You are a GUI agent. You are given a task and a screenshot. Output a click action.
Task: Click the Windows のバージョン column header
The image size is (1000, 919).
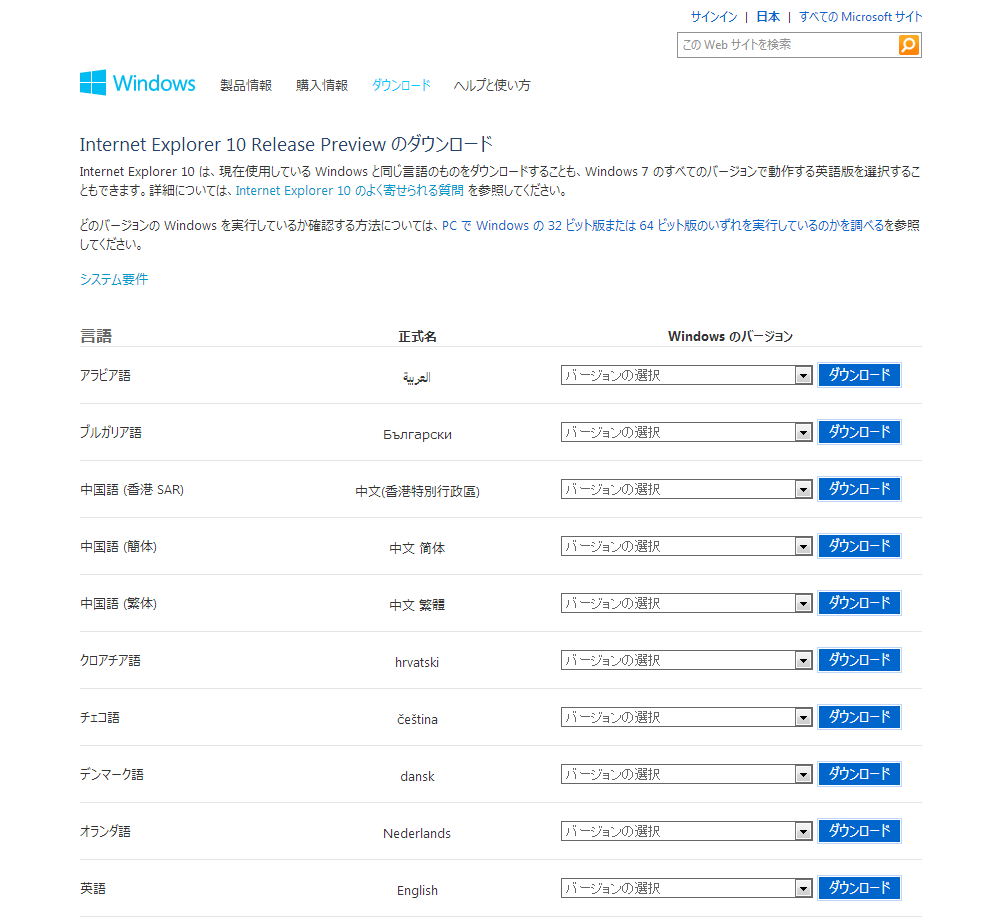coord(730,336)
